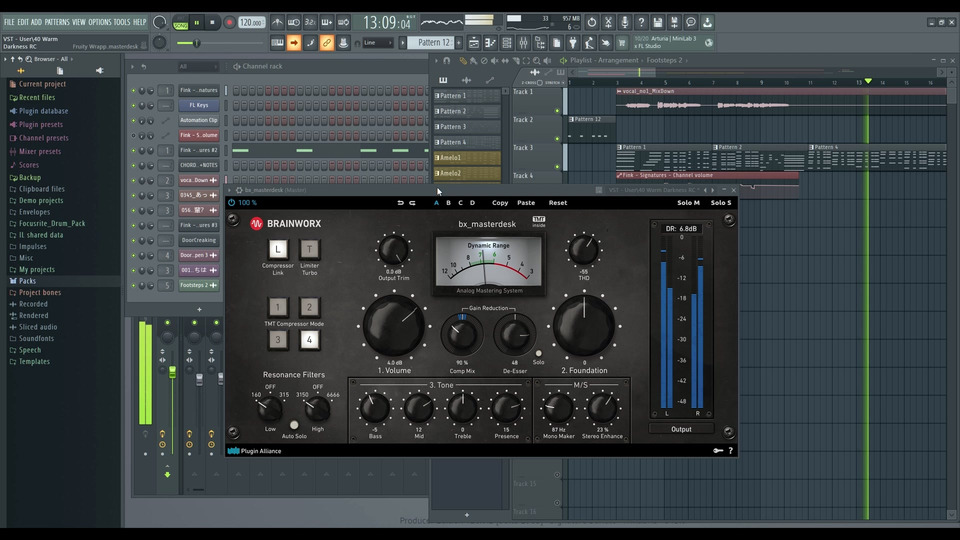Select TMT Compressor Mode 2
The height and width of the screenshot is (540, 960).
pos(309,307)
